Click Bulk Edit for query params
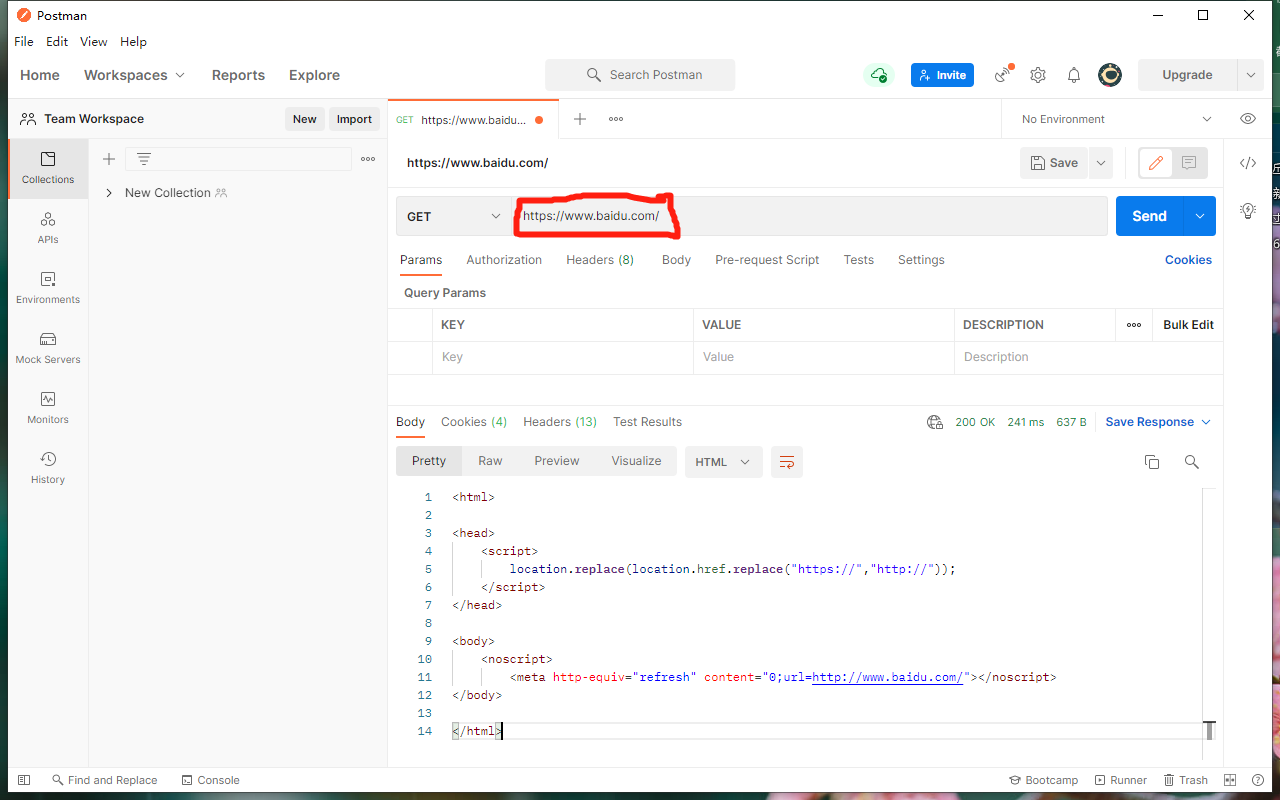 click(x=1188, y=325)
